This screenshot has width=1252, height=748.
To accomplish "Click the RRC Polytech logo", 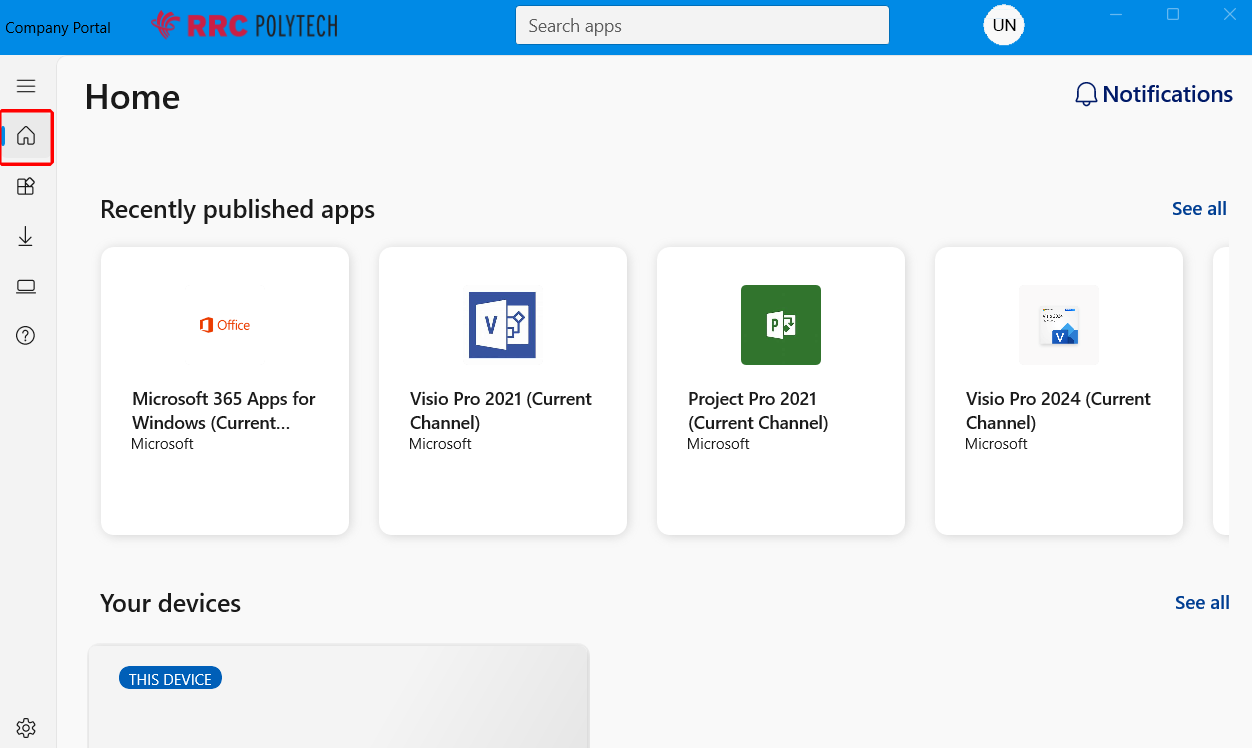I will 245,26.
